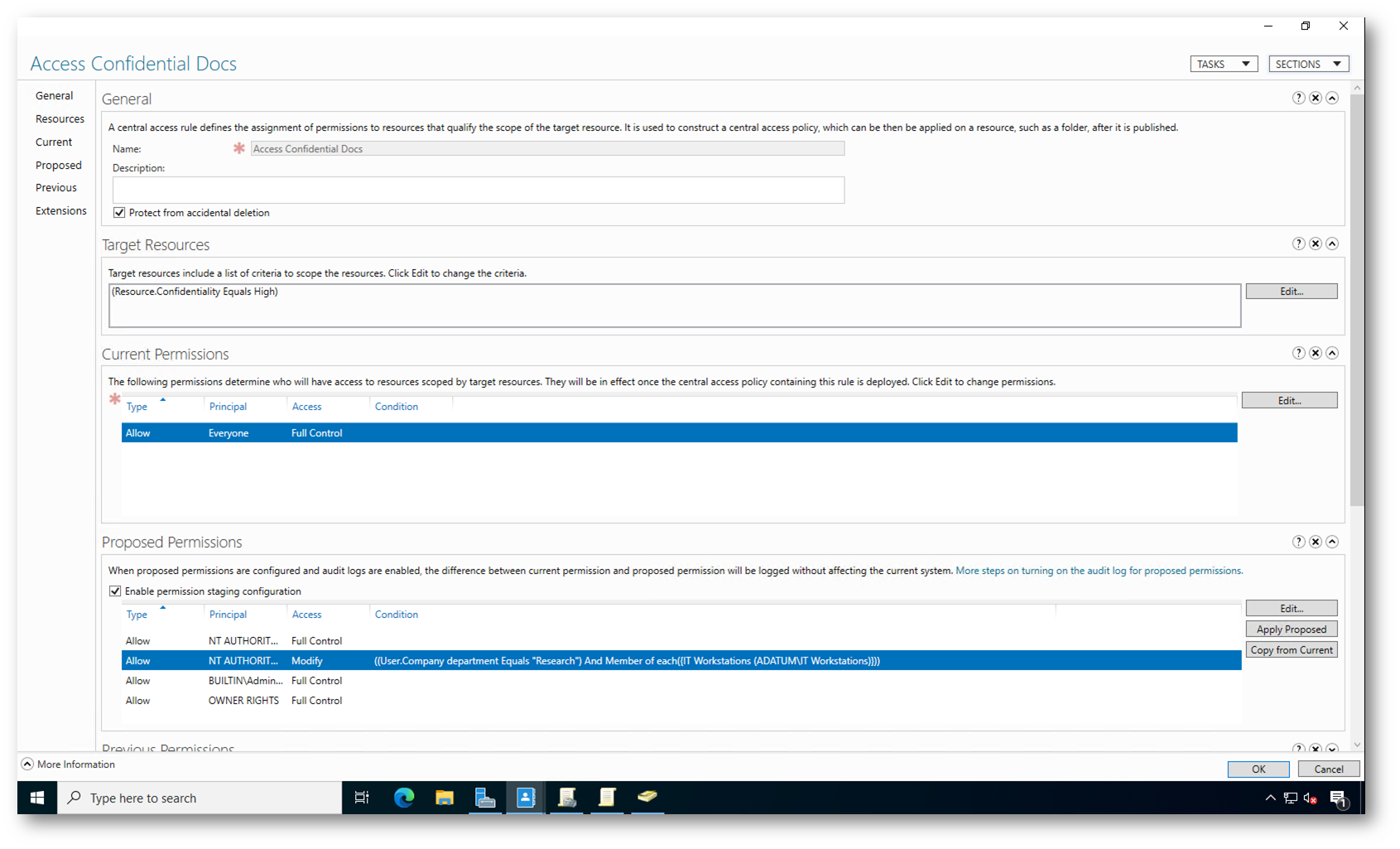Open the network tray icon
Viewport: 1400px width, 849px height.
(1290, 798)
